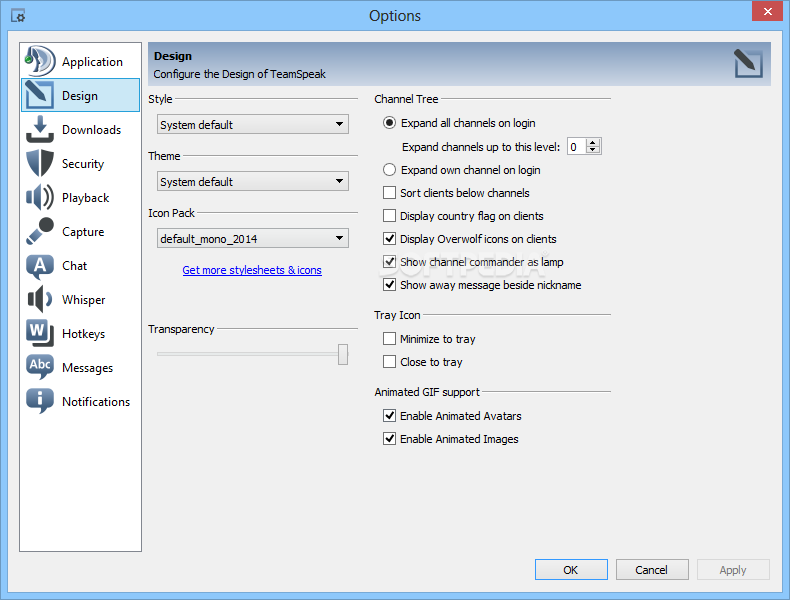Click the Hotkeys W key icon
This screenshot has width=790, height=600.
(40, 333)
